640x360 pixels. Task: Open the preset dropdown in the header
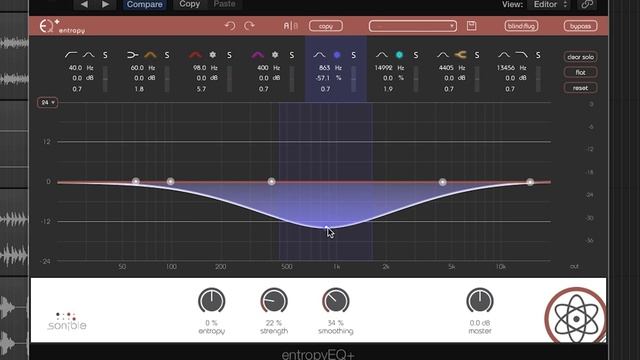413,26
